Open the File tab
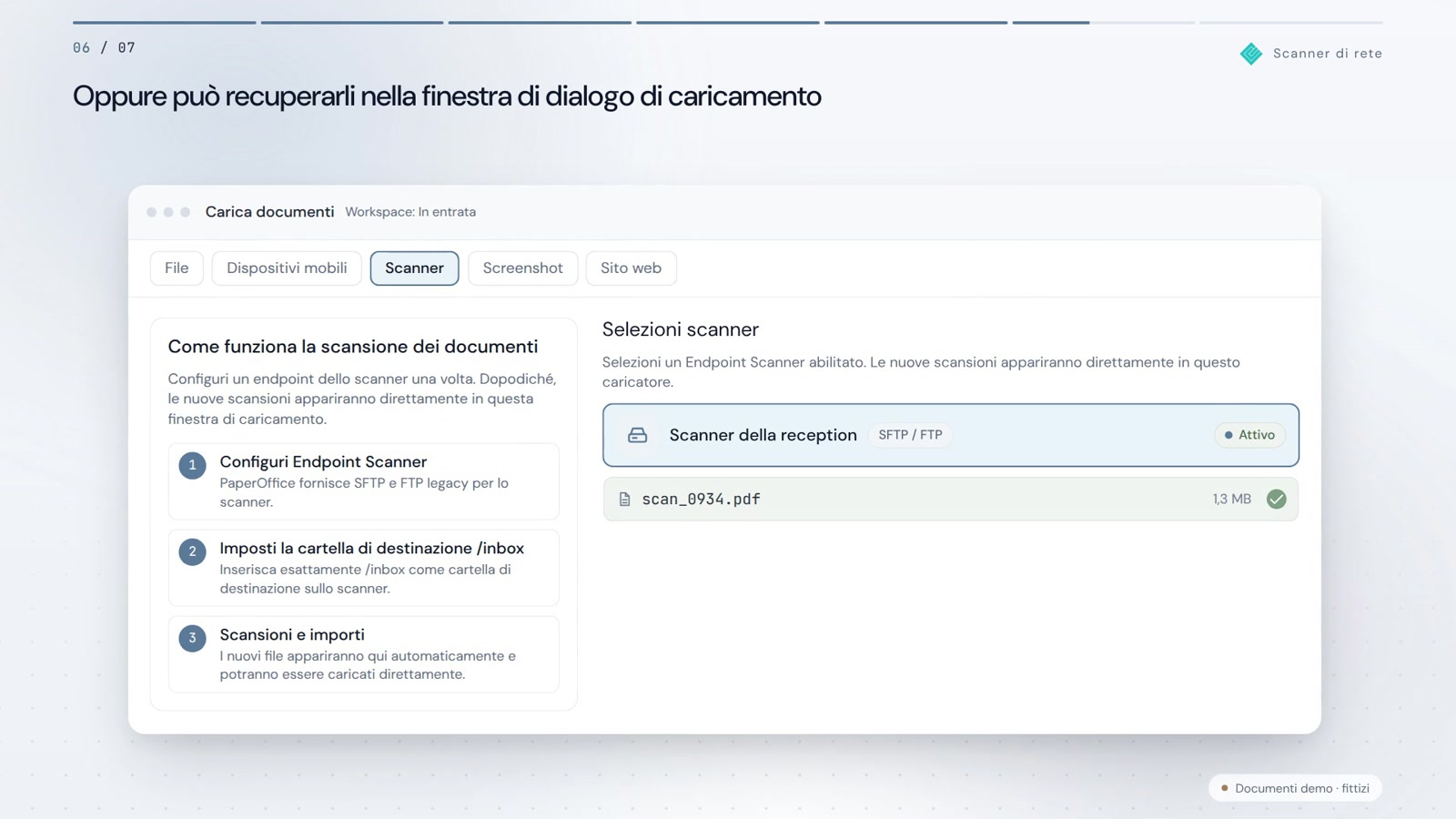Screen dimensions: 1456x819 pyautogui.click(x=177, y=268)
